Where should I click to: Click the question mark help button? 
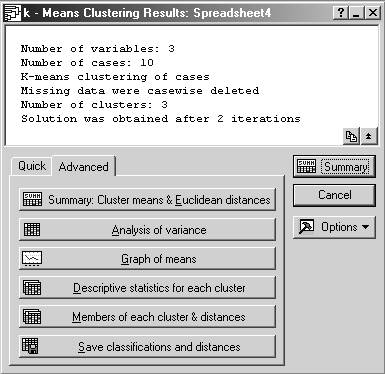click(x=341, y=13)
